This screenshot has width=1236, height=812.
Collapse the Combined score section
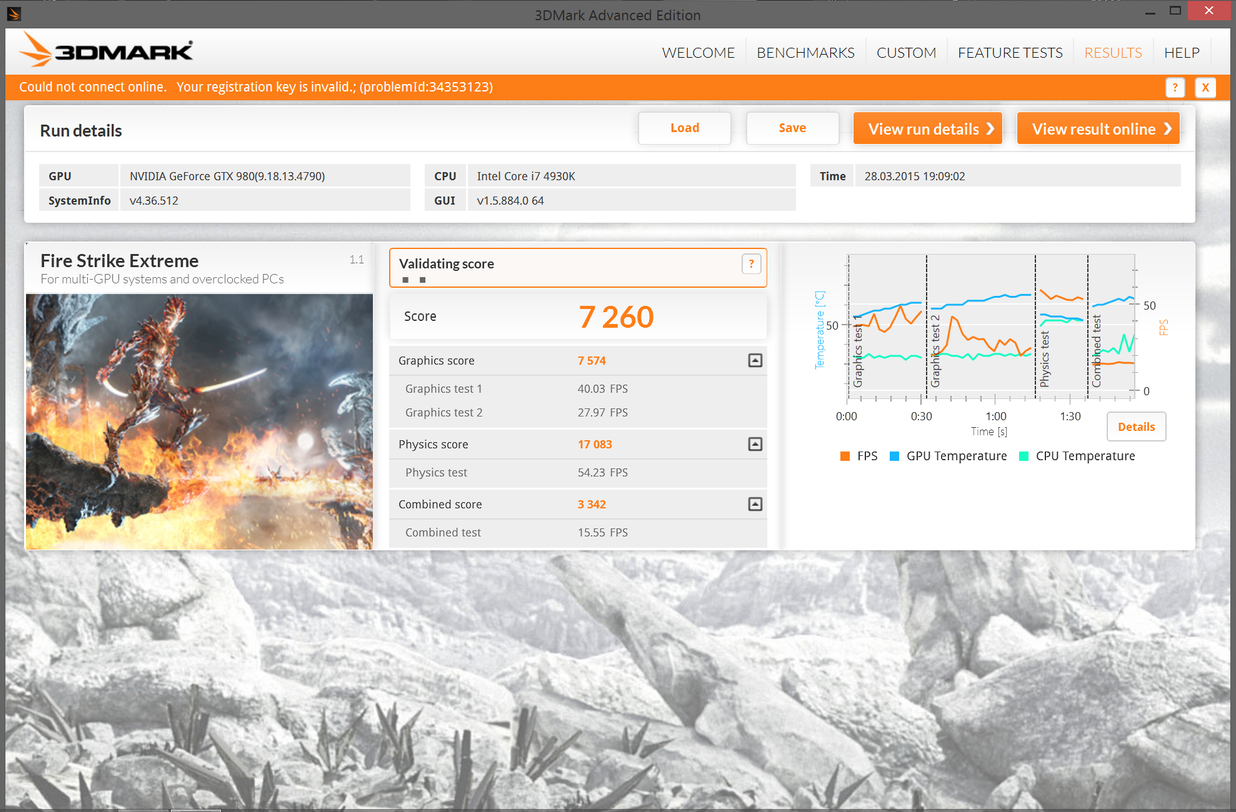(755, 504)
